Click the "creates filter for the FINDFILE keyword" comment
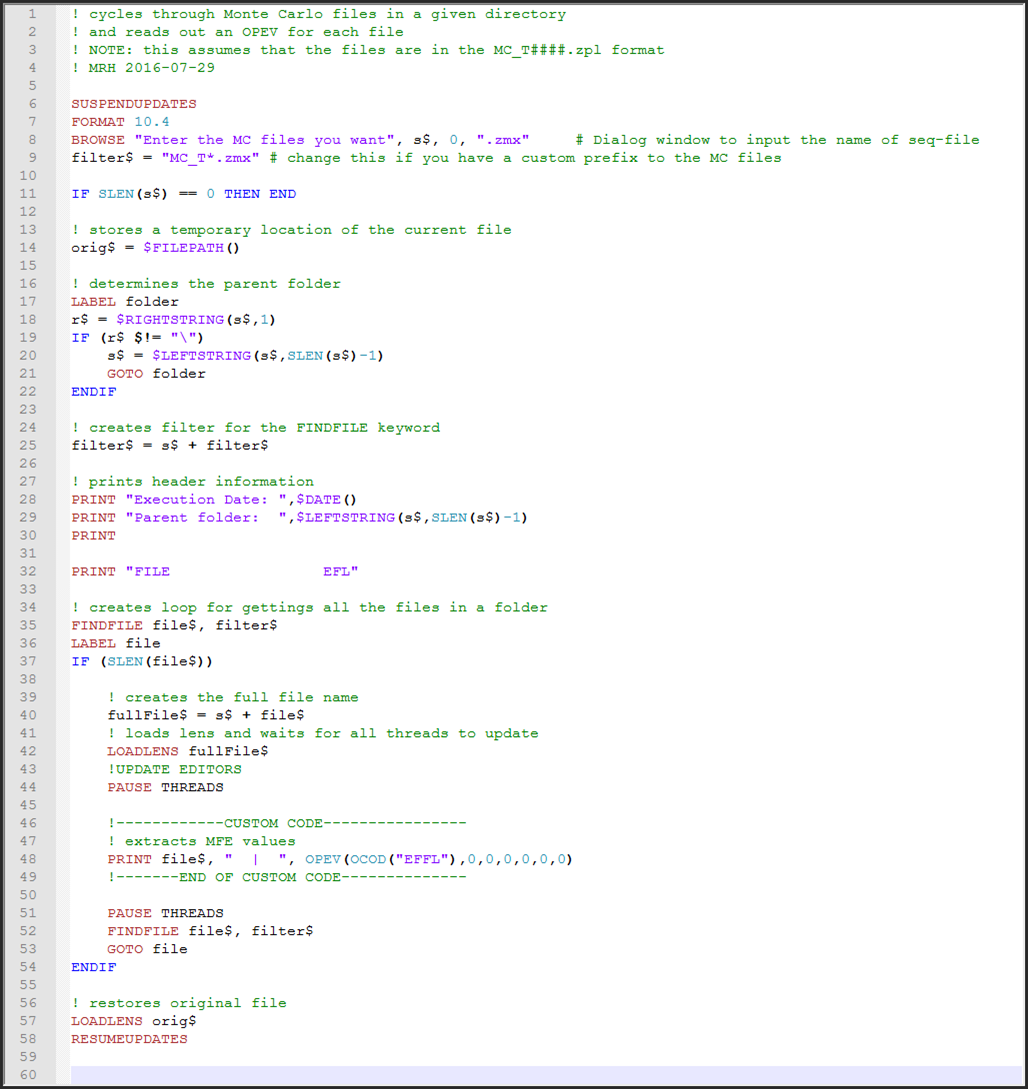Viewport: 1028px width, 1089px height. click(256, 428)
